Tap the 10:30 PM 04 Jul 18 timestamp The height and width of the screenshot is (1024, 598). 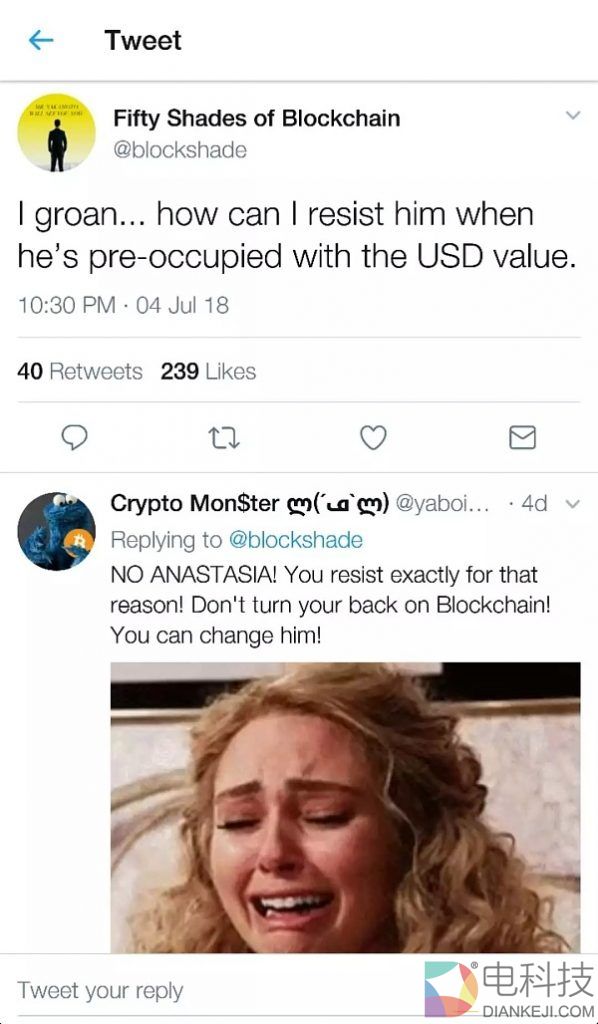coord(123,305)
